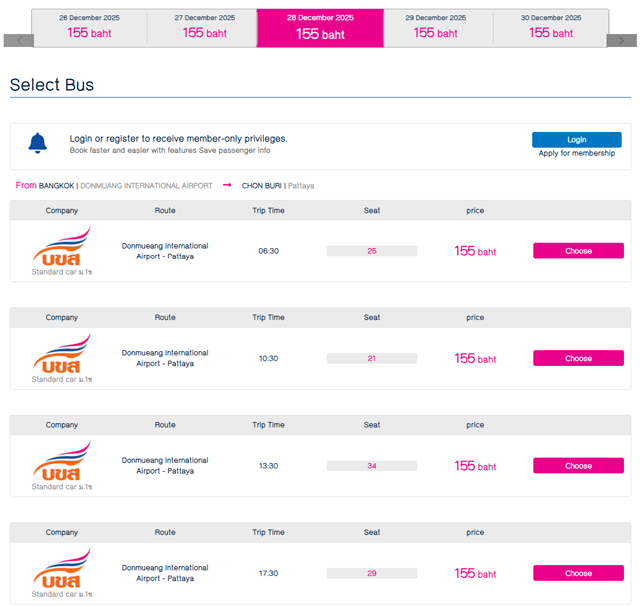
Task: Click the pink route direction arrow
Action: point(227,185)
